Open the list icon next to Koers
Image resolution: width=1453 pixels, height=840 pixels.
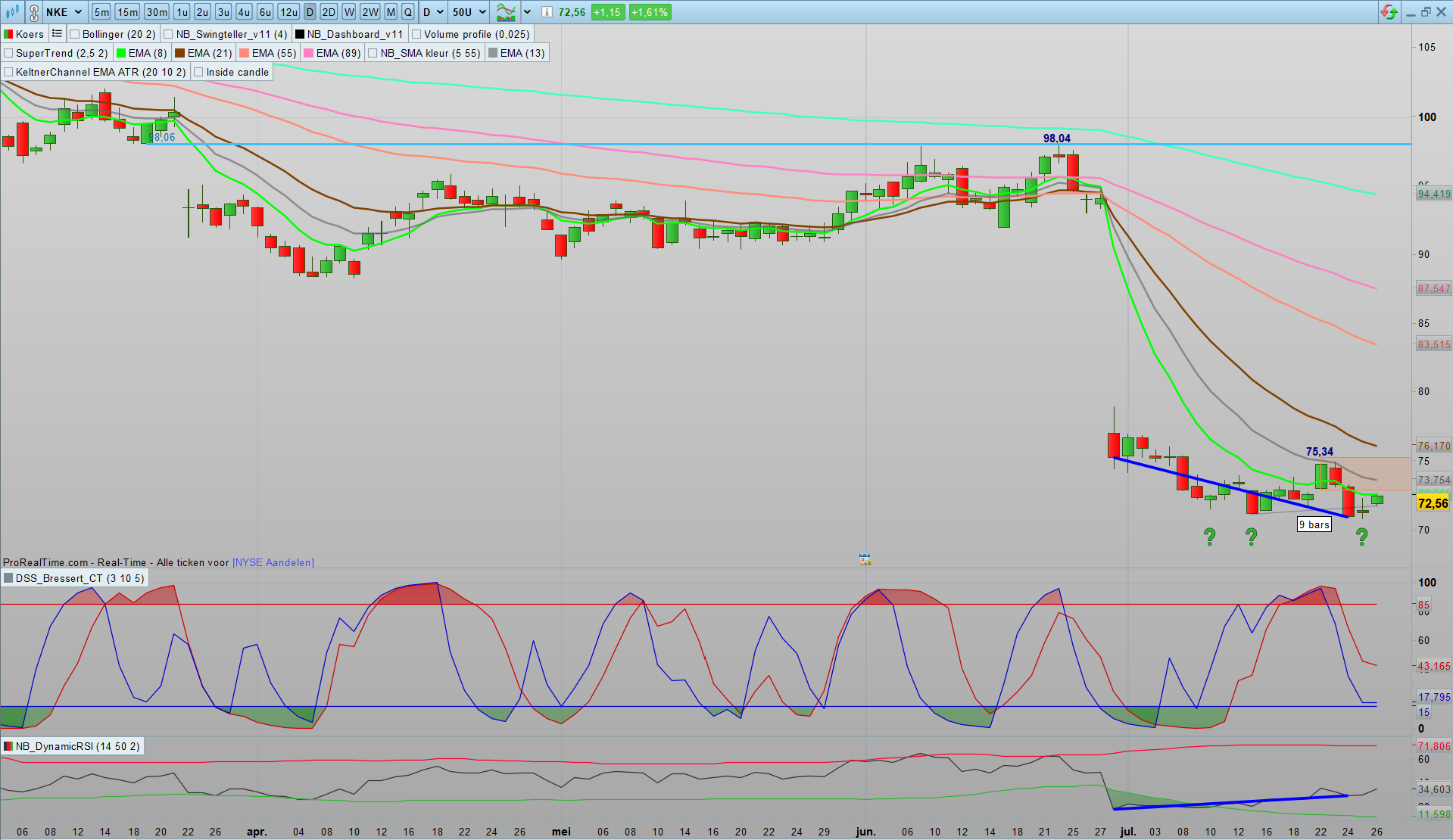(x=57, y=34)
